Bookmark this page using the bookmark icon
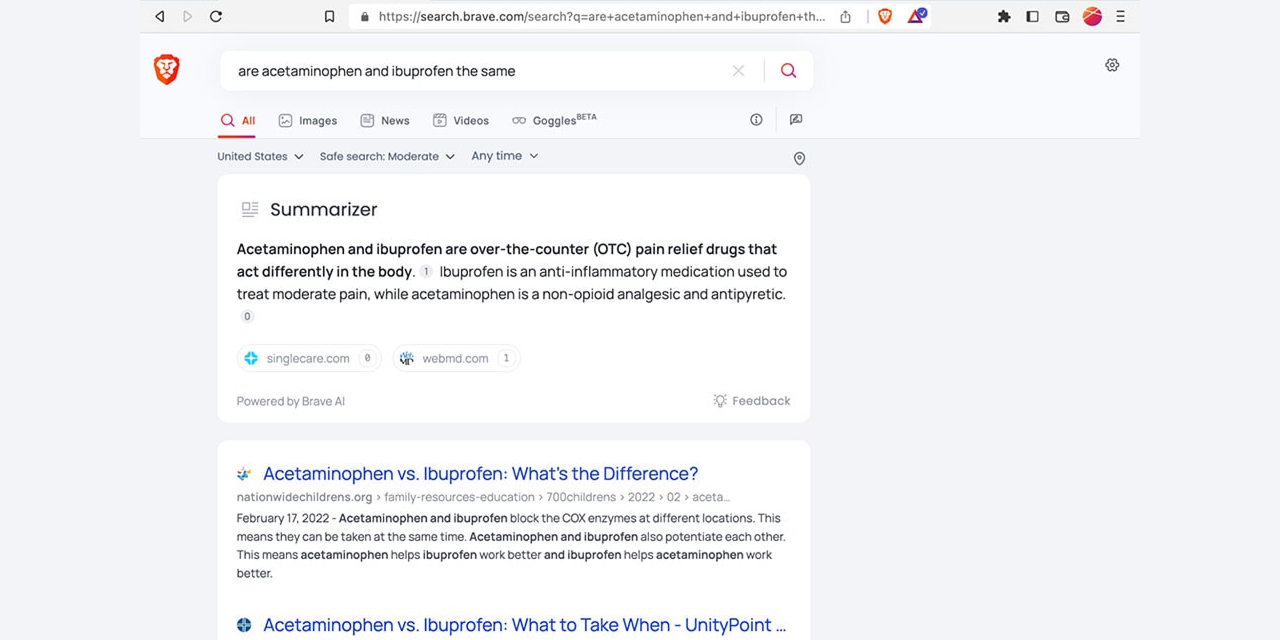The height and width of the screenshot is (640, 1280). click(x=329, y=16)
